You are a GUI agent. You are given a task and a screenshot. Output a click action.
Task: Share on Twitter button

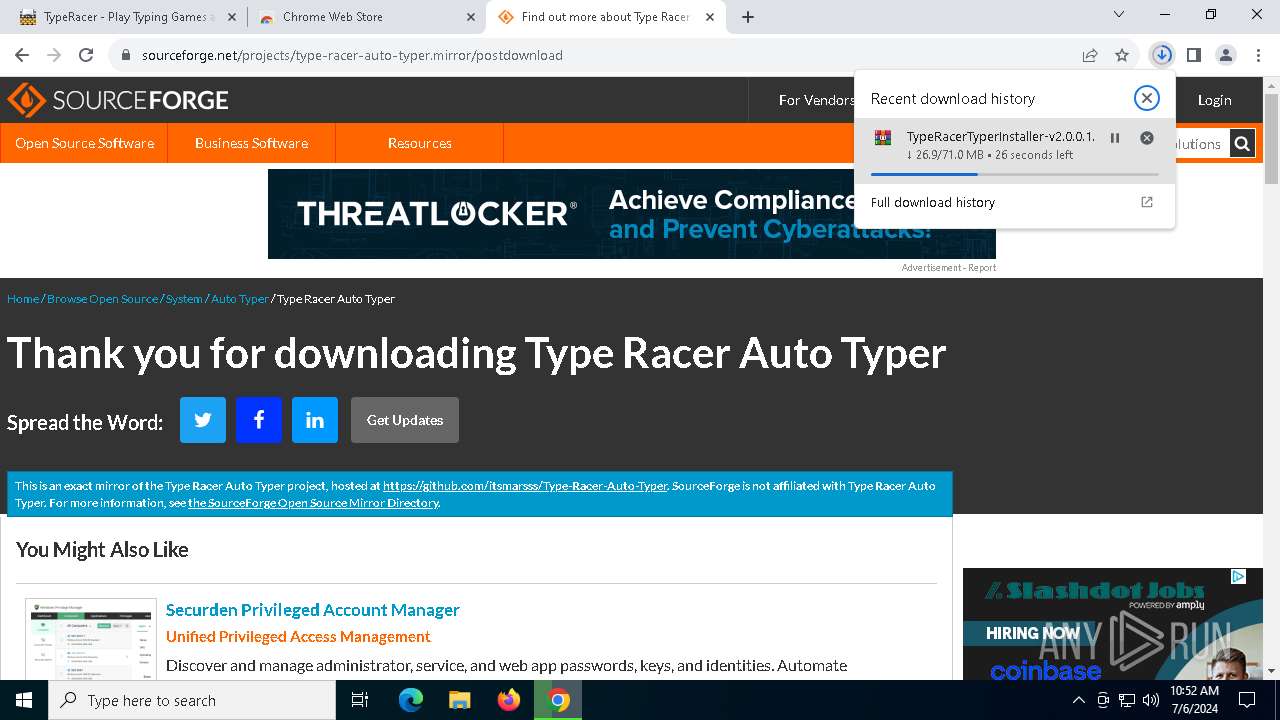coord(203,420)
